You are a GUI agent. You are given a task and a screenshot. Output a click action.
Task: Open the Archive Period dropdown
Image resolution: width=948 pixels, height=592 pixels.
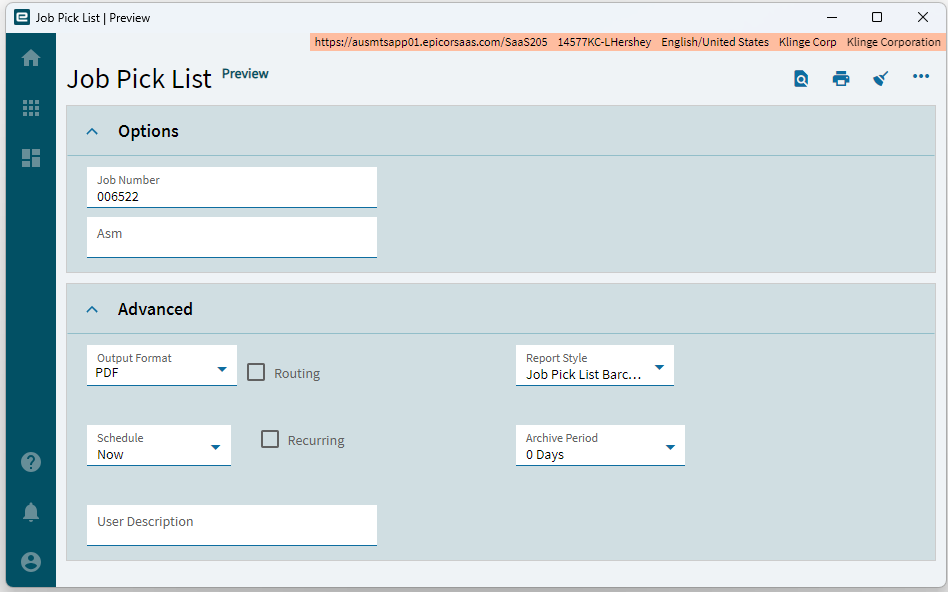point(600,446)
